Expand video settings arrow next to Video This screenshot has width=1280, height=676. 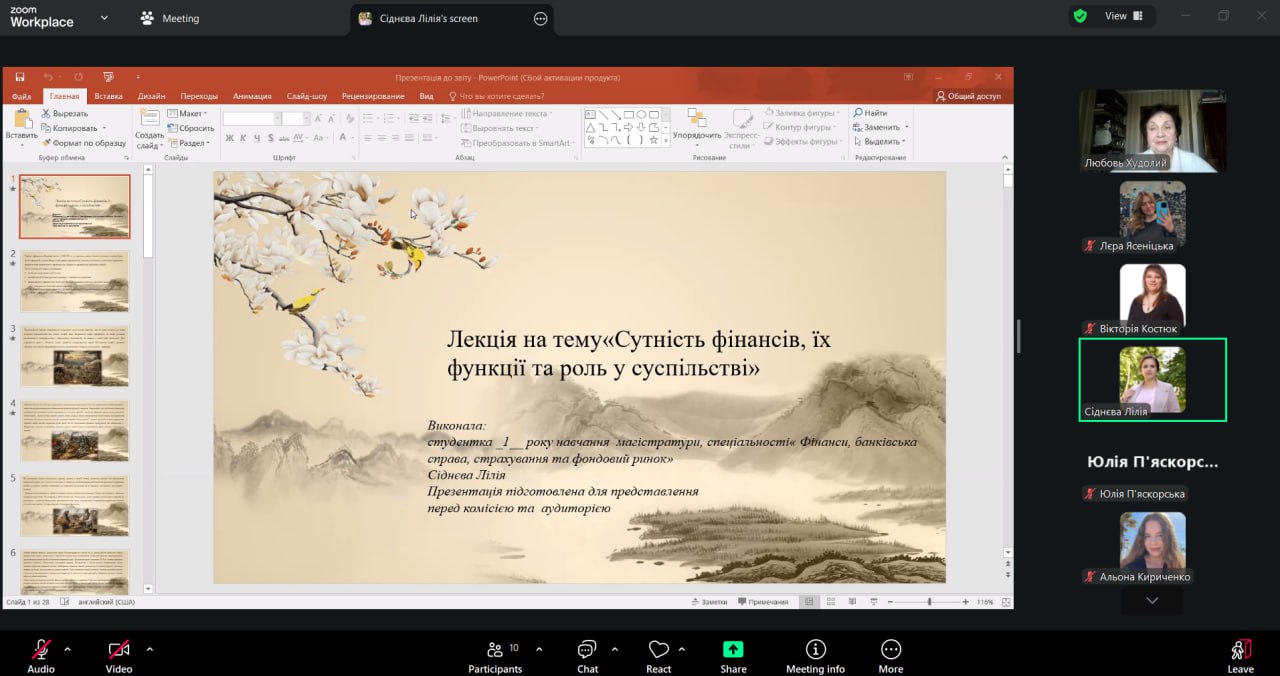[x=149, y=649]
